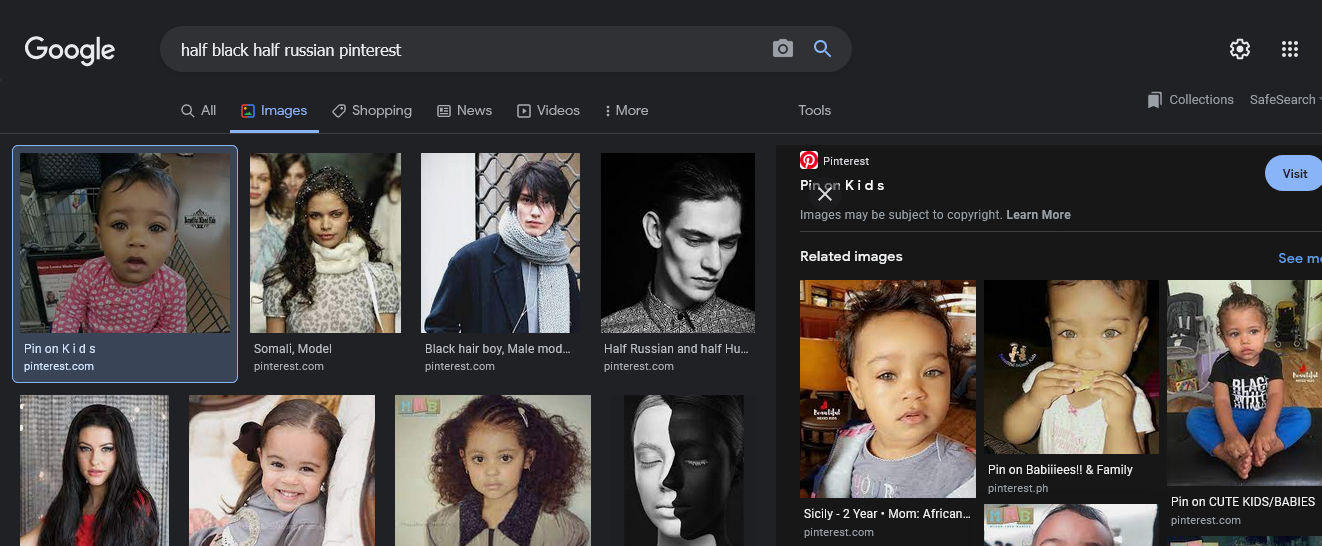This screenshot has height=546, width=1322.
Task: Open the Somali, Model image result
Action: coord(325,243)
